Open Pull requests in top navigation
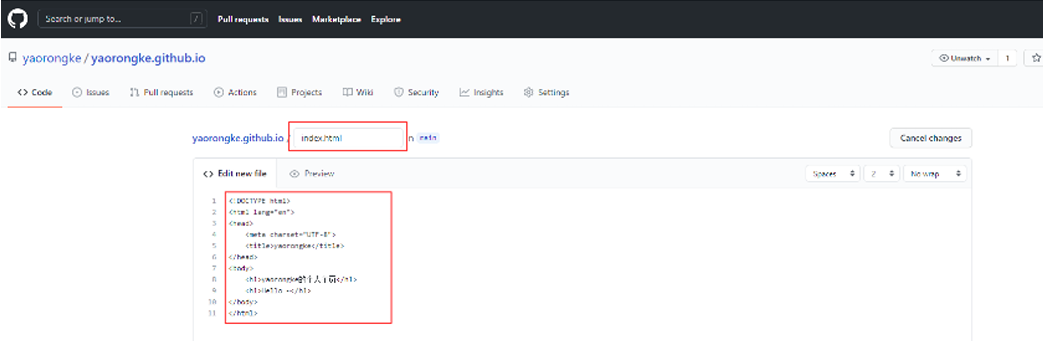The image size is (1043, 361). click(243, 19)
